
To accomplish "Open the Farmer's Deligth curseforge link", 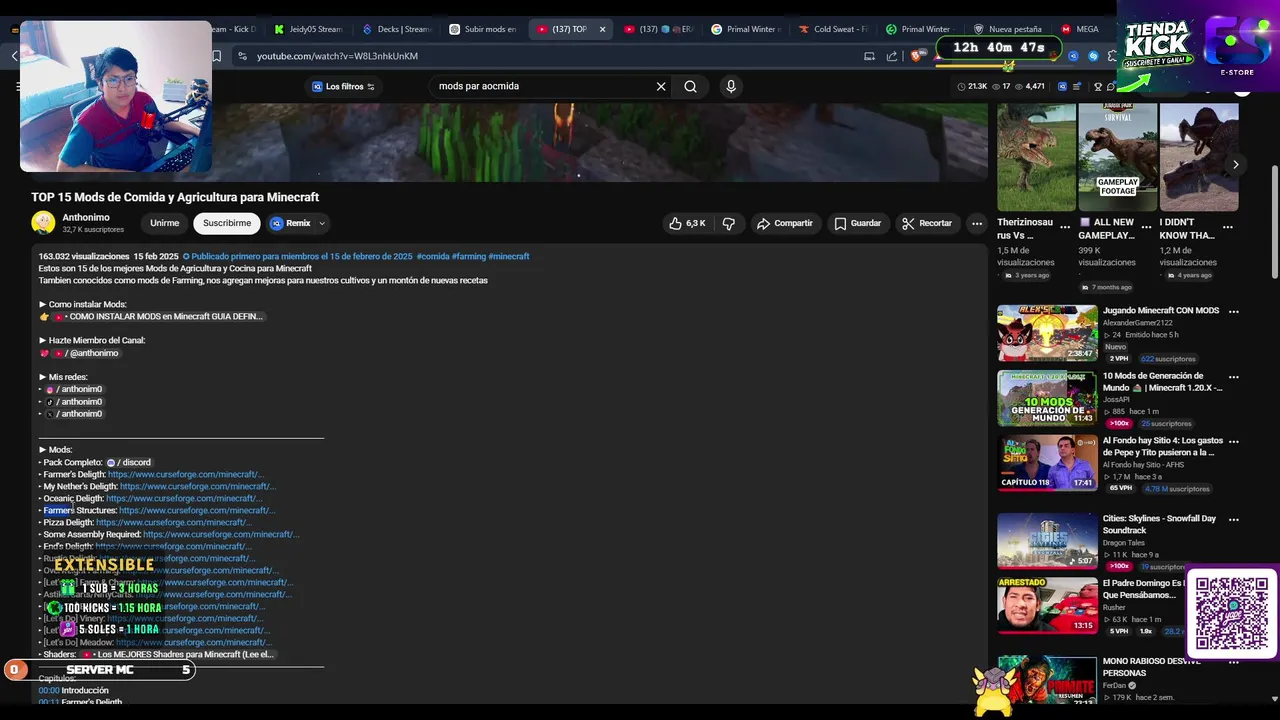I will tap(185, 474).
